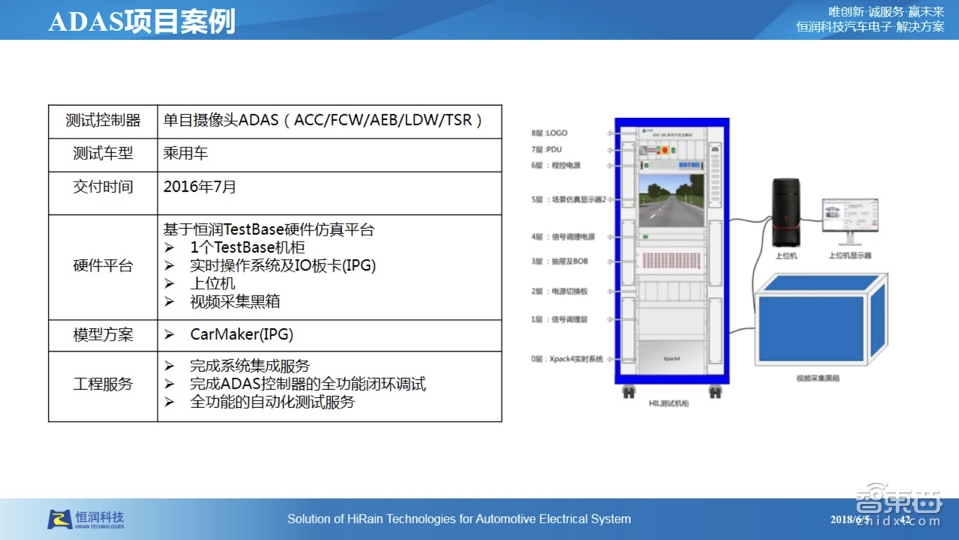This screenshot has width=959, height=540.
Task: Click the '视频采集黑箱' caption under the blue box
Action: [x=818, y=378]
